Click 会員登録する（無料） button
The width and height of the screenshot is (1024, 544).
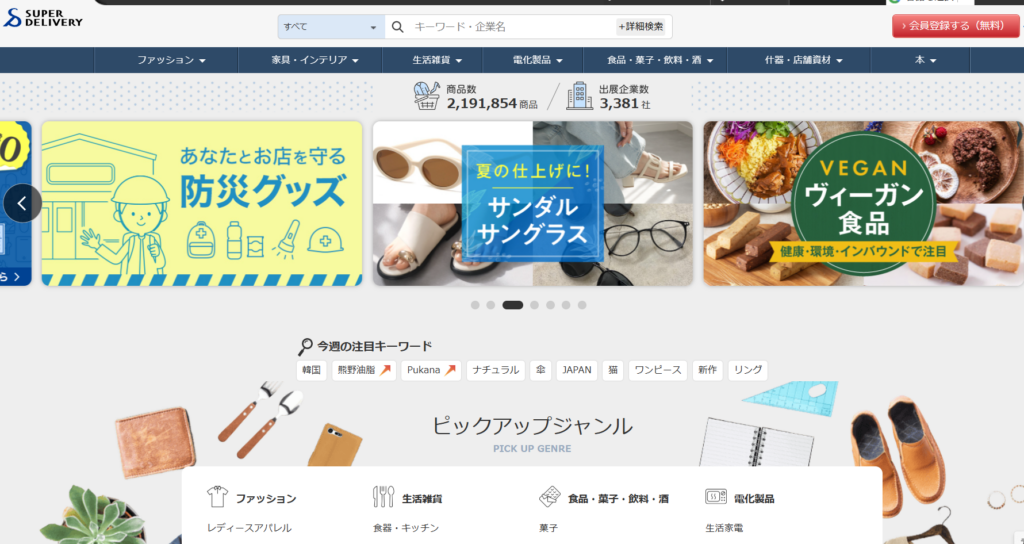955,26
